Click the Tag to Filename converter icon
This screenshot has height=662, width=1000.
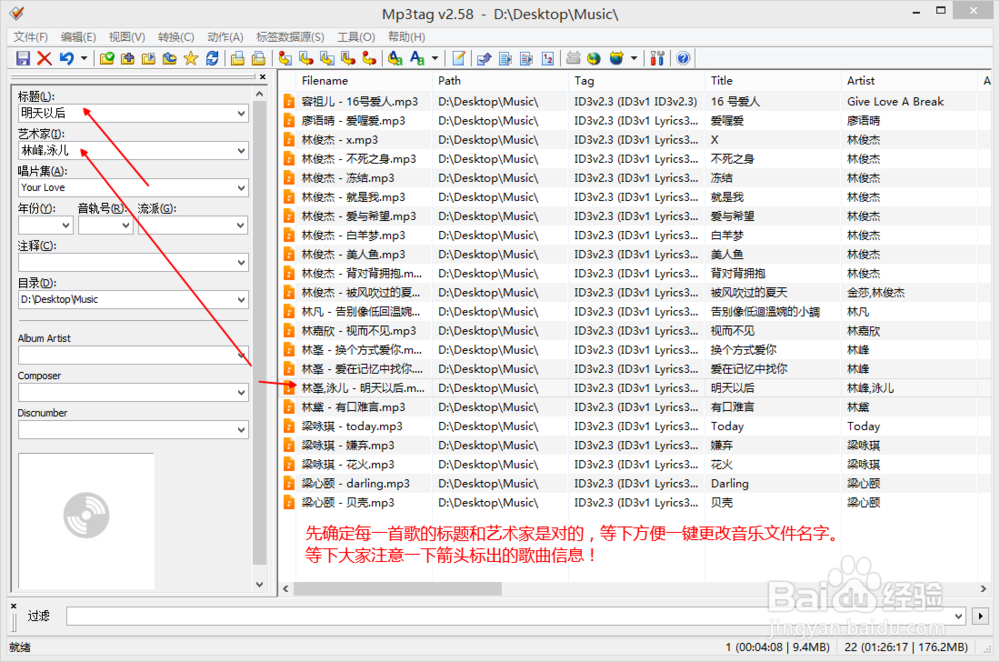click(285, 59)
